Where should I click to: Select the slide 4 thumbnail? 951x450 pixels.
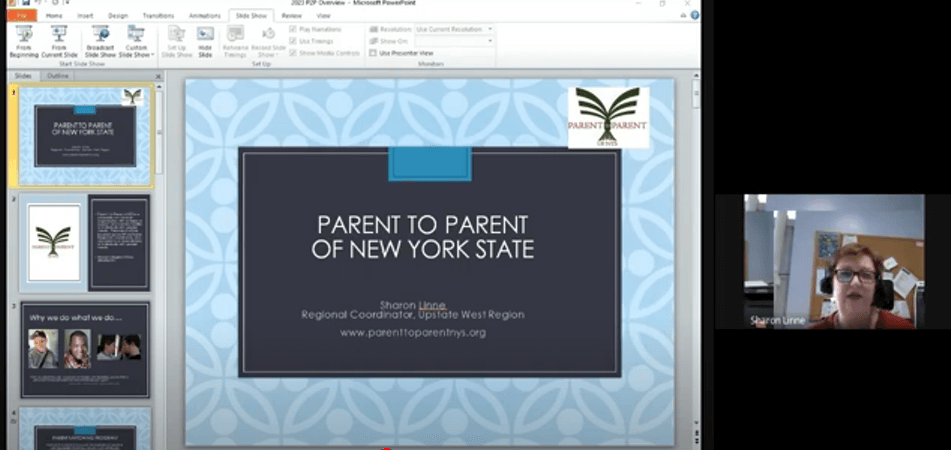(85, 429)
